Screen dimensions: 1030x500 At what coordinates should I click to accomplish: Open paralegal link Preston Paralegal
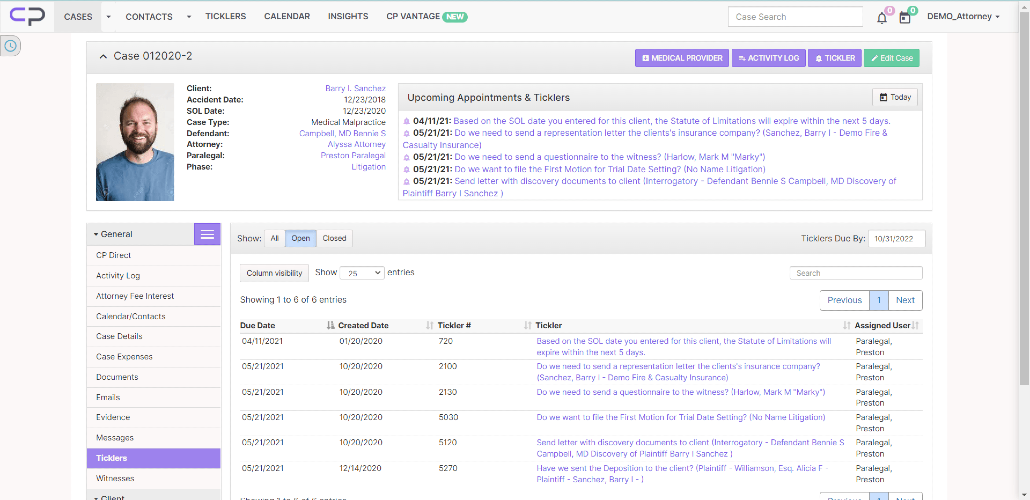pyautogui.click(x=353, y=155)
